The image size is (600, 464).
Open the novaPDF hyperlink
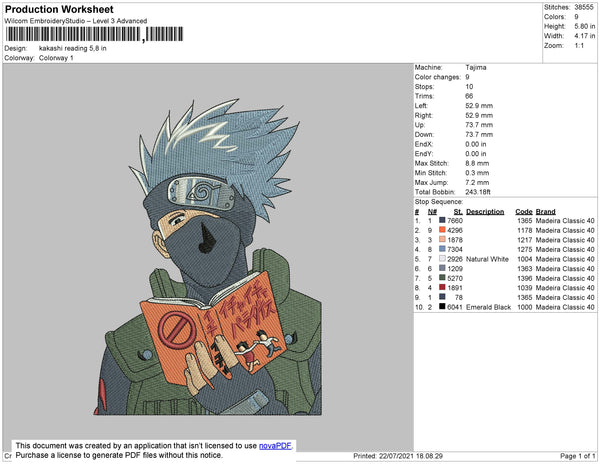point(275,446)
